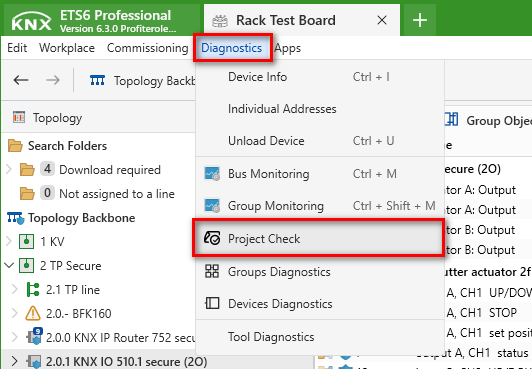Click the KNX logo icon

pos(31,21)
